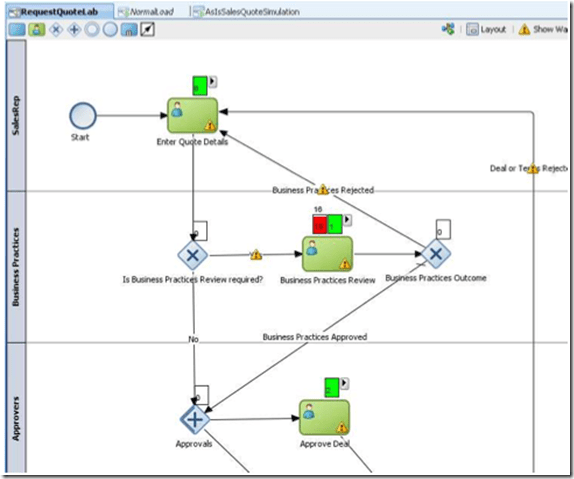Image resolution: width=574 pixels, height=479 pixels.
Task: Expand arrow above Business Practices Review
Action: click(347, 220)
